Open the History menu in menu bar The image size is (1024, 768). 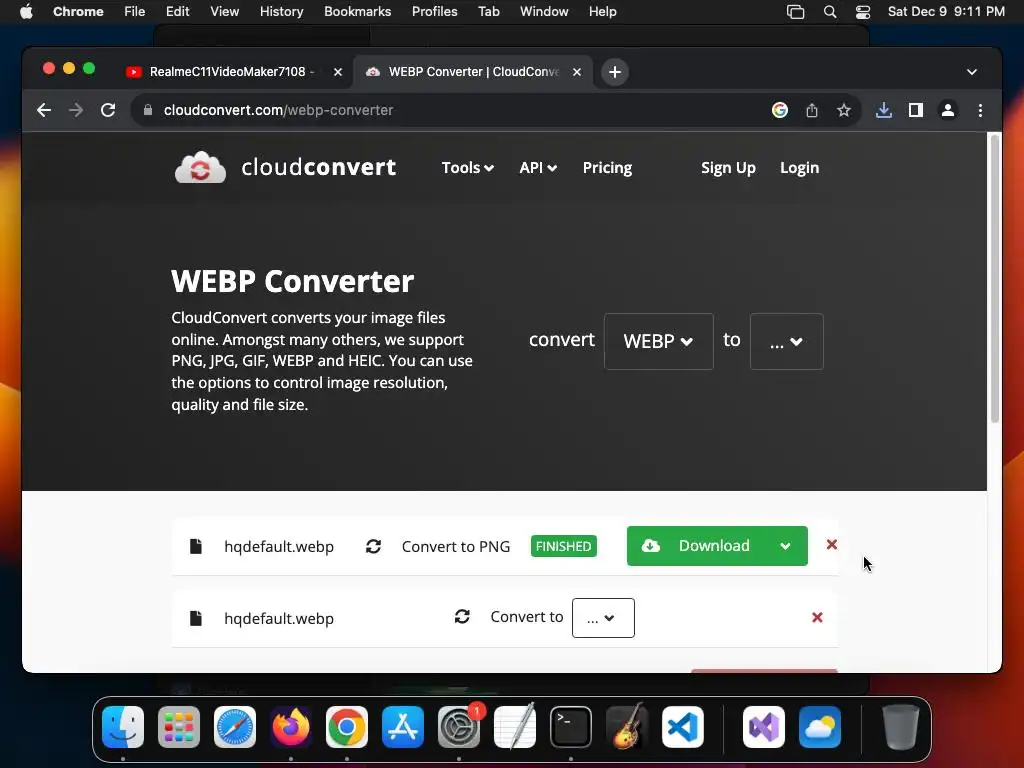pyautogui.click(x=281, y=12)
